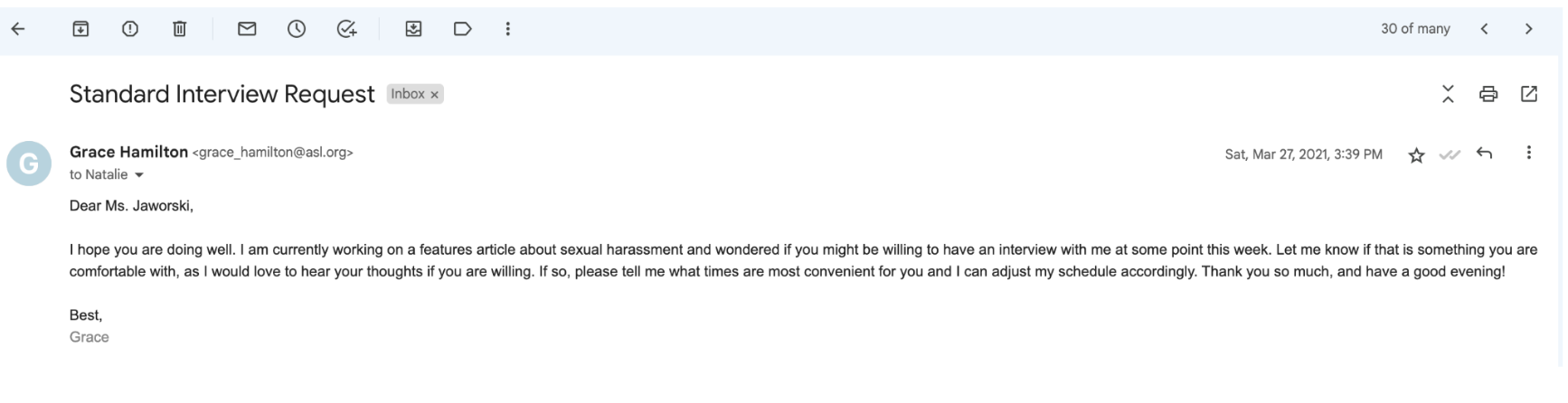Go to the older conversation

1529,29
